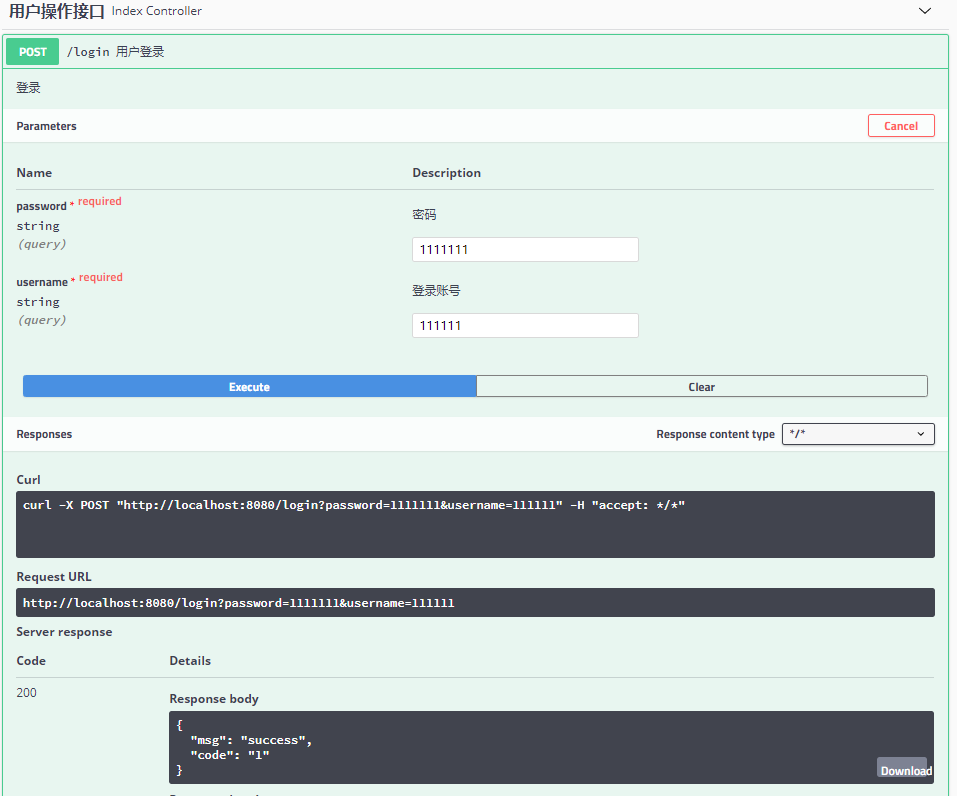Collapse the Index Controller section chevron
Viewport: 957px width, 796px height.
(x=925, y=11)
